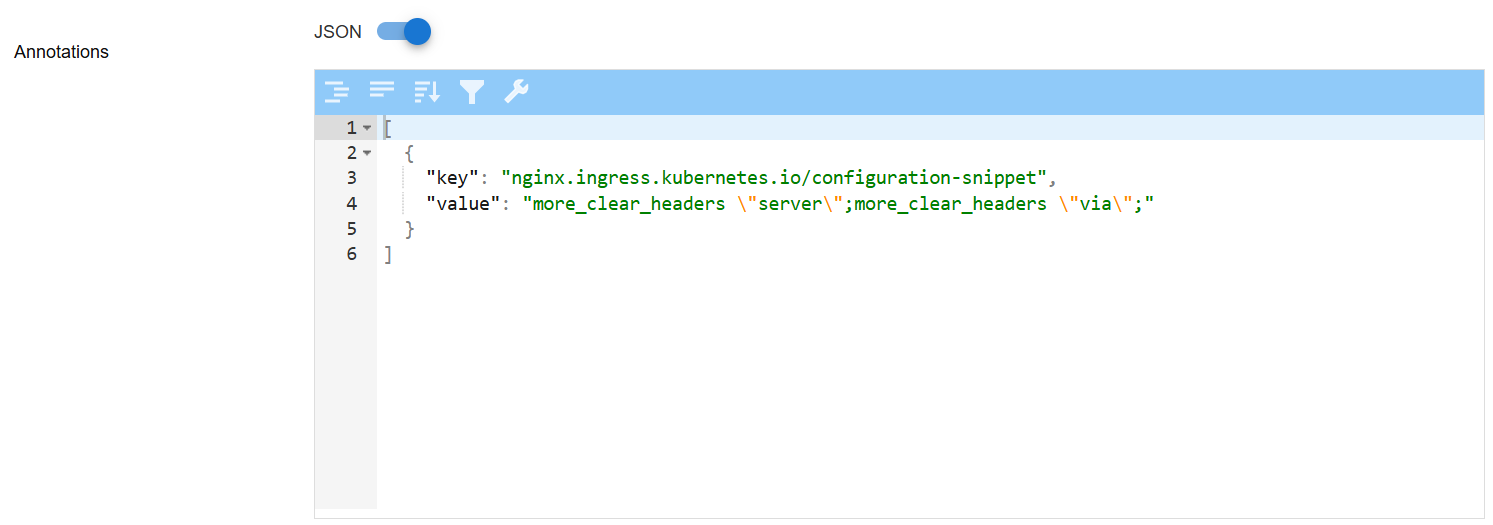The height and width of the screenshot is (525, 1493).
Task: Place cursor in more_clear_headers value string
Action: pos(839,203)
